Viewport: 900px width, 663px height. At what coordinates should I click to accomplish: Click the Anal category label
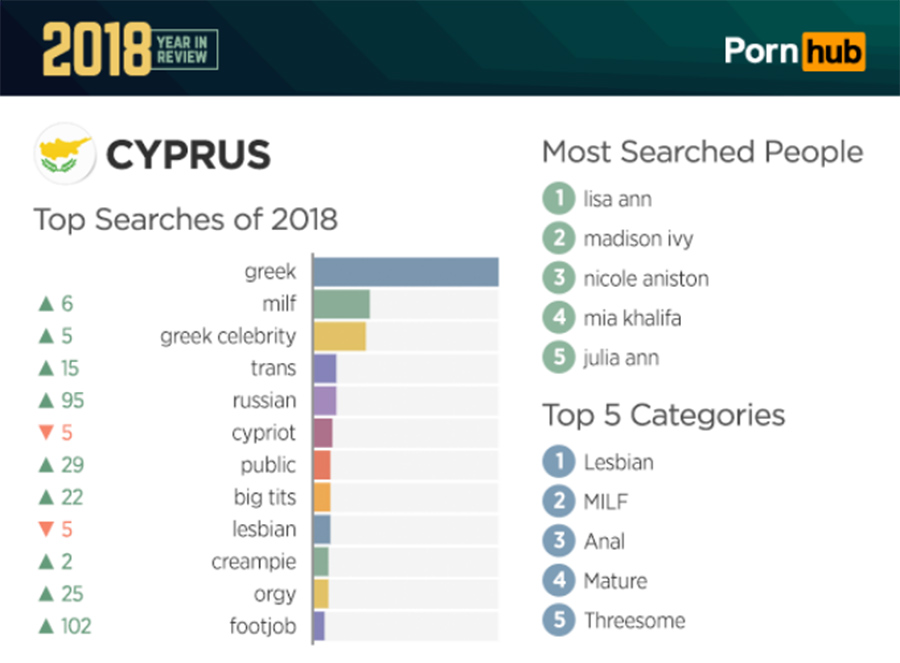pos(604,541)
